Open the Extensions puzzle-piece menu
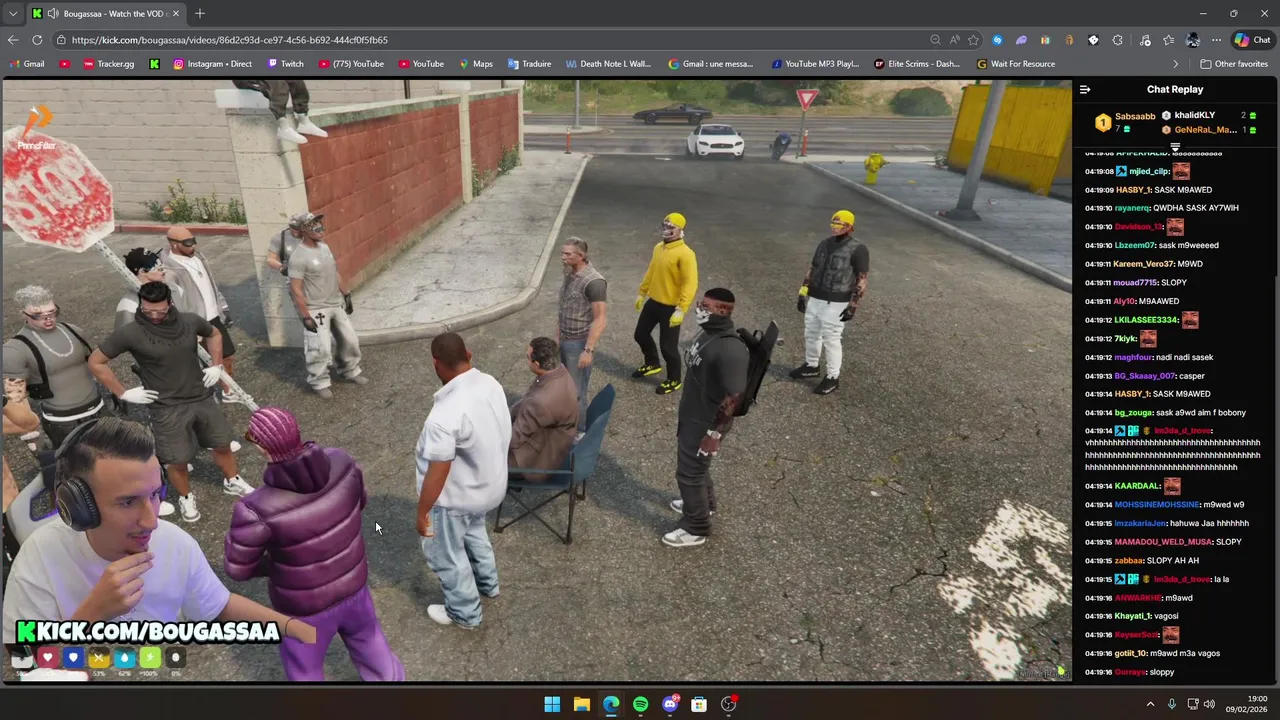The height and width of the screenshot is (720, 1280). 1117,40
